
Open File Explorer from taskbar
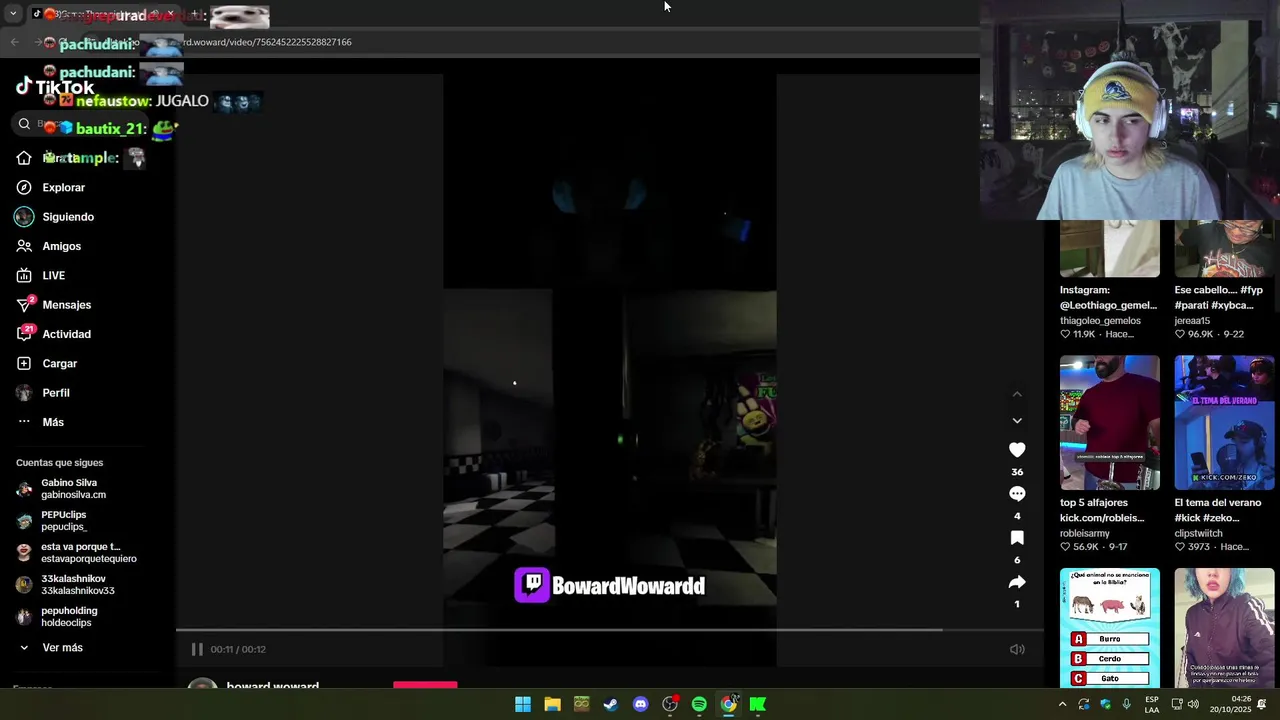[552, 704]
